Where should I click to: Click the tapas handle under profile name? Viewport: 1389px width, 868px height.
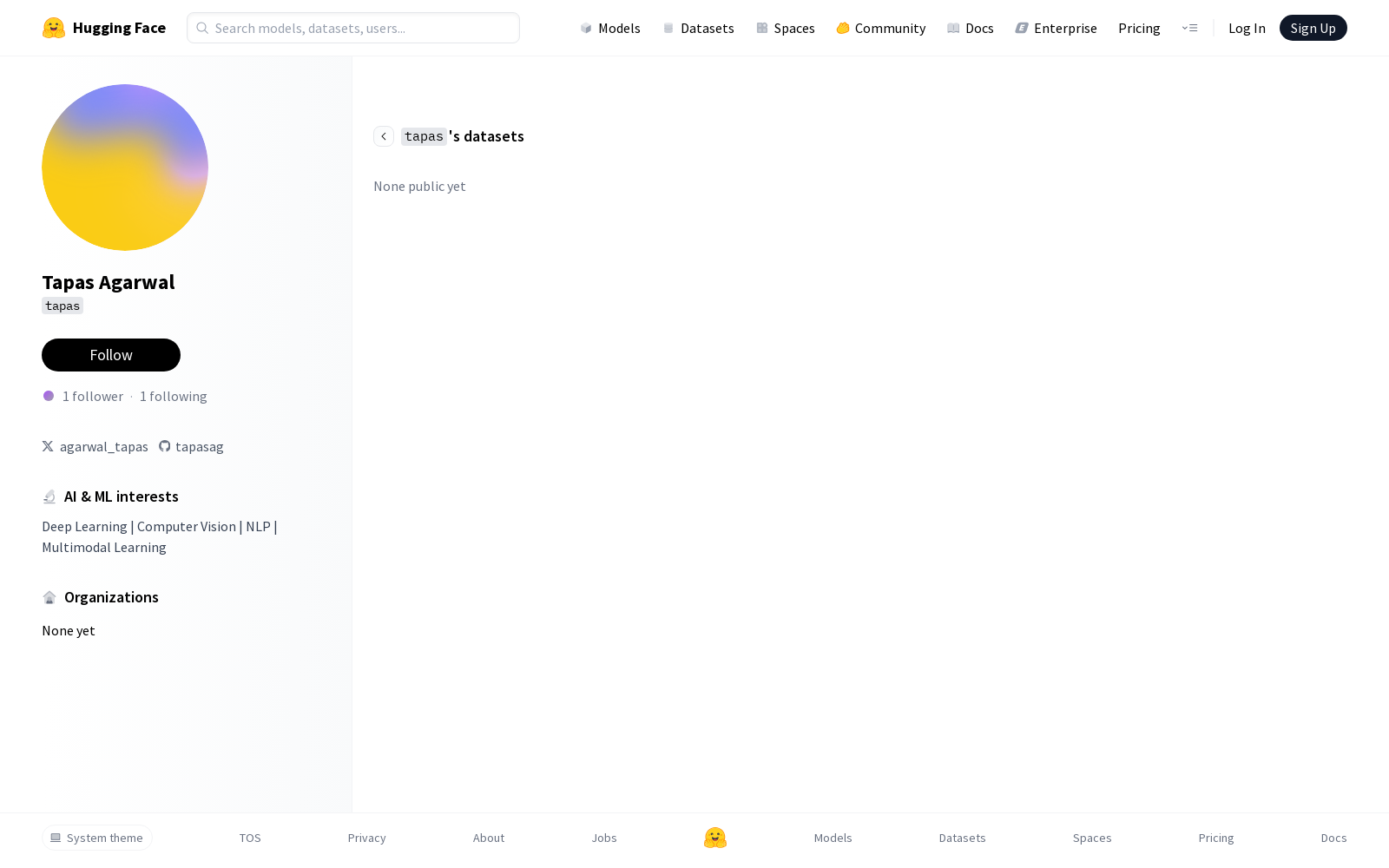pyautogui.click(x=63, y=306)
